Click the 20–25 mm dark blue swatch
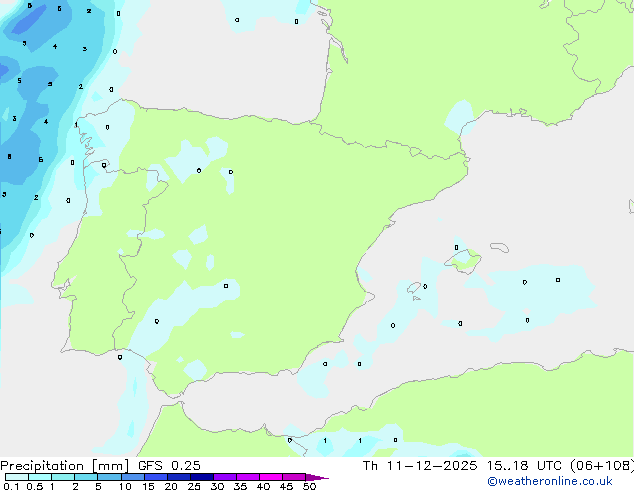Viewport: 634px width, 490px height. (x=179, y=477)
